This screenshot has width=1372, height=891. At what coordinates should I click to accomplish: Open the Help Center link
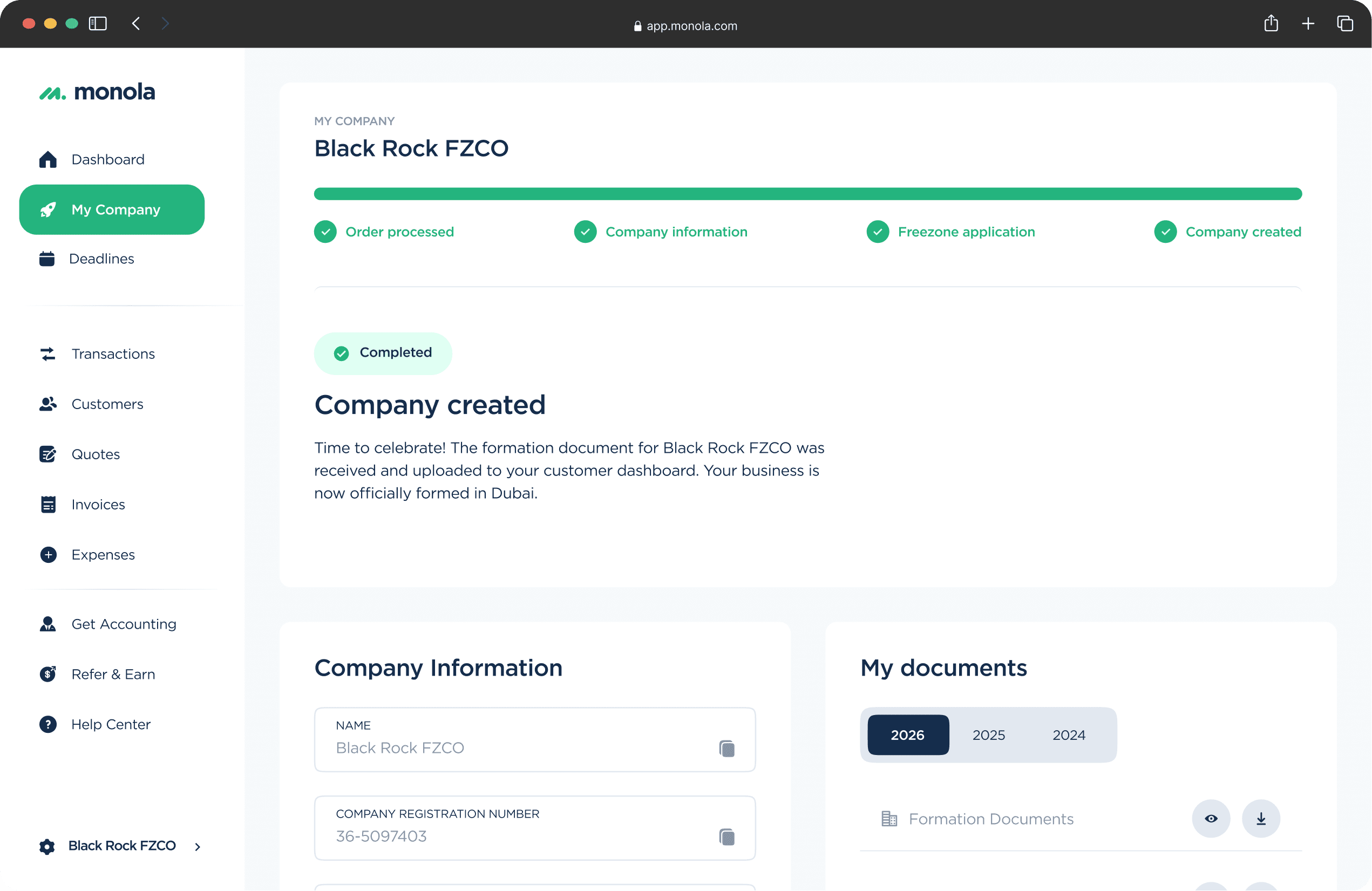(110, 724)
